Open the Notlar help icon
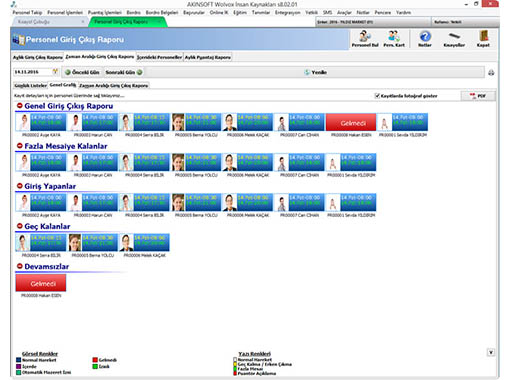 coord(425,38)
